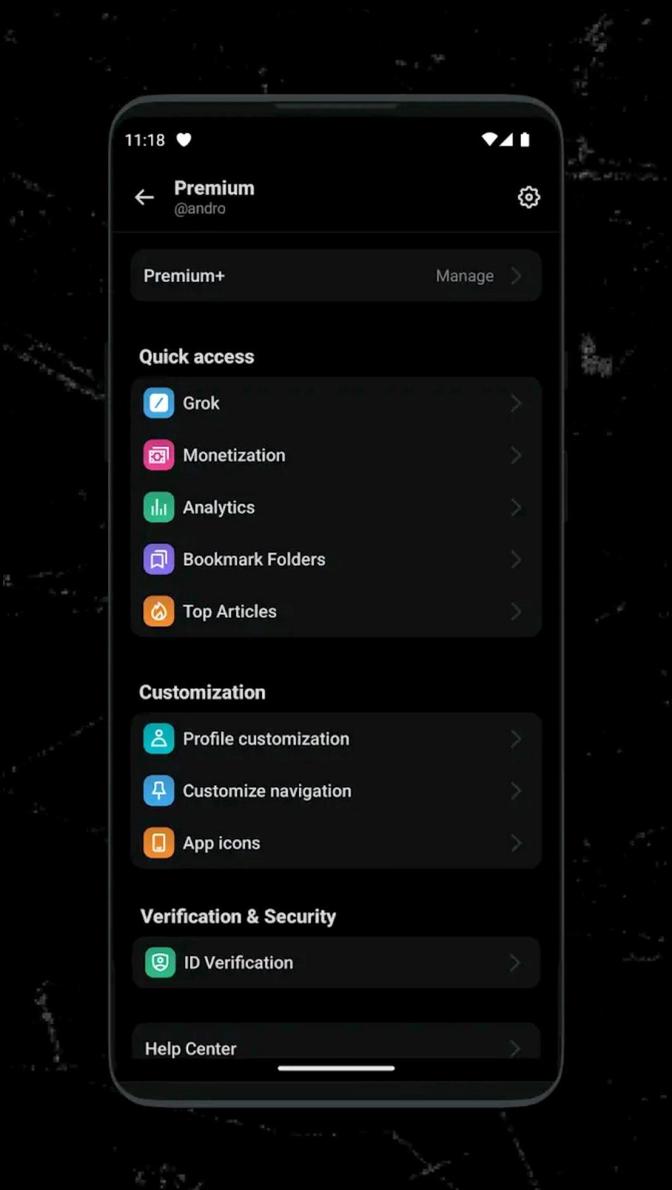Select the Top Articles flame icon

click(160, 611)
